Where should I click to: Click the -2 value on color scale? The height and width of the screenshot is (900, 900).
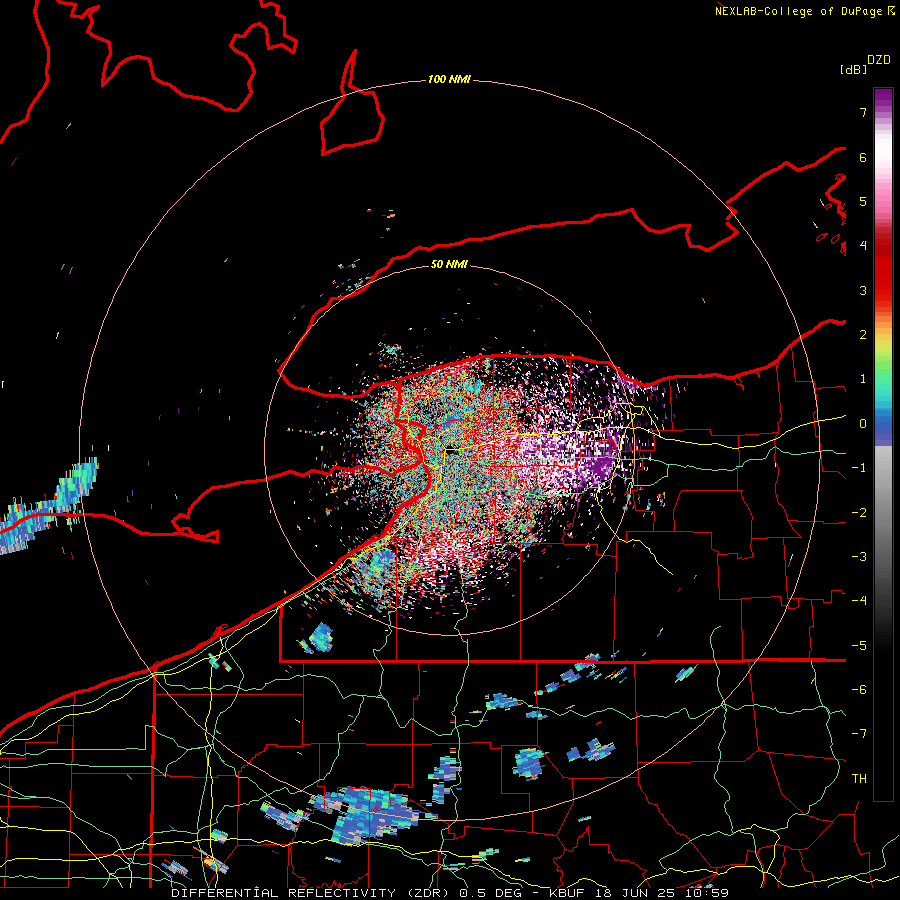(859, 512)
